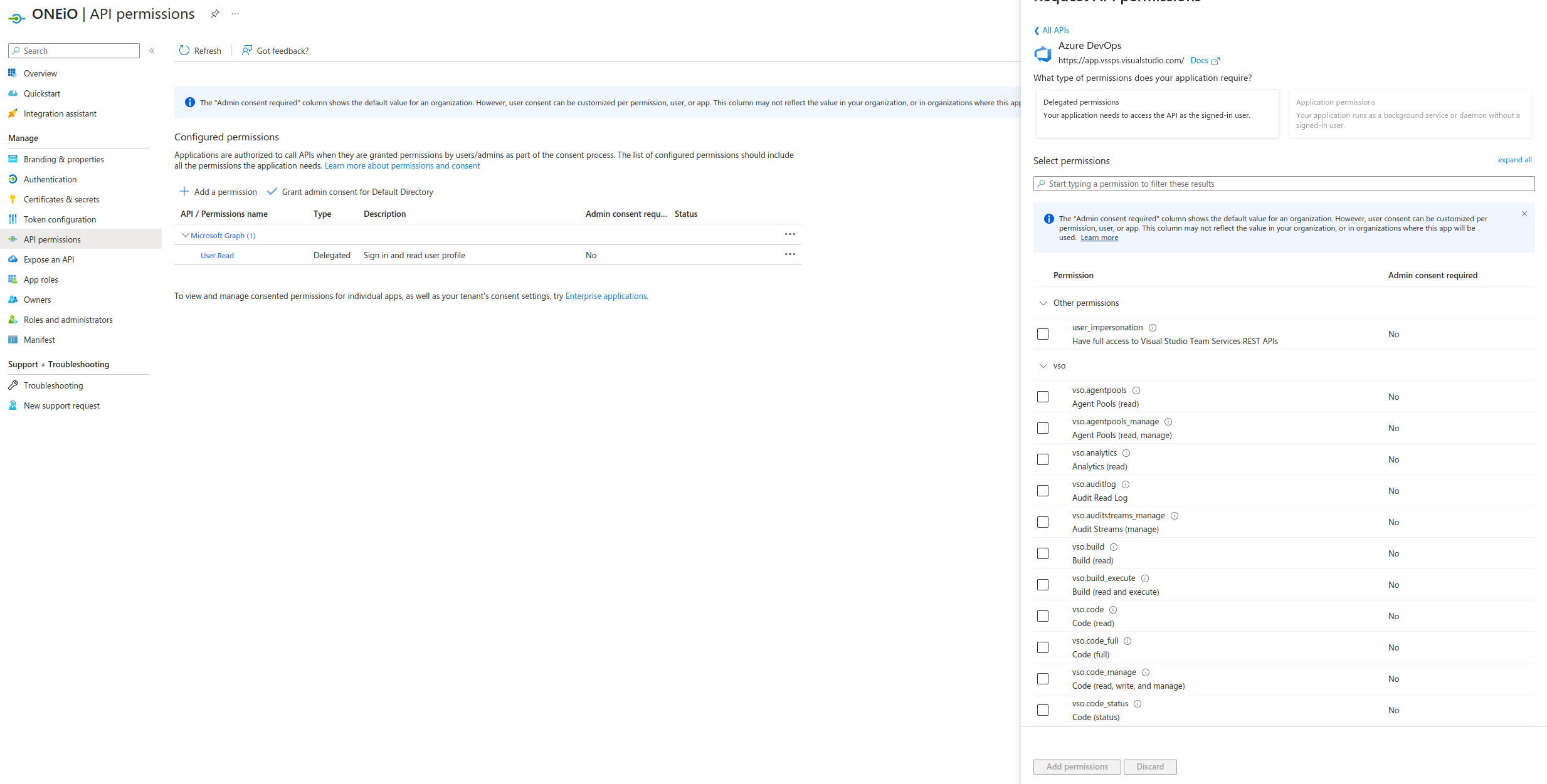
Task: Open API permissions in the sidebar
Action: point(81,239)
